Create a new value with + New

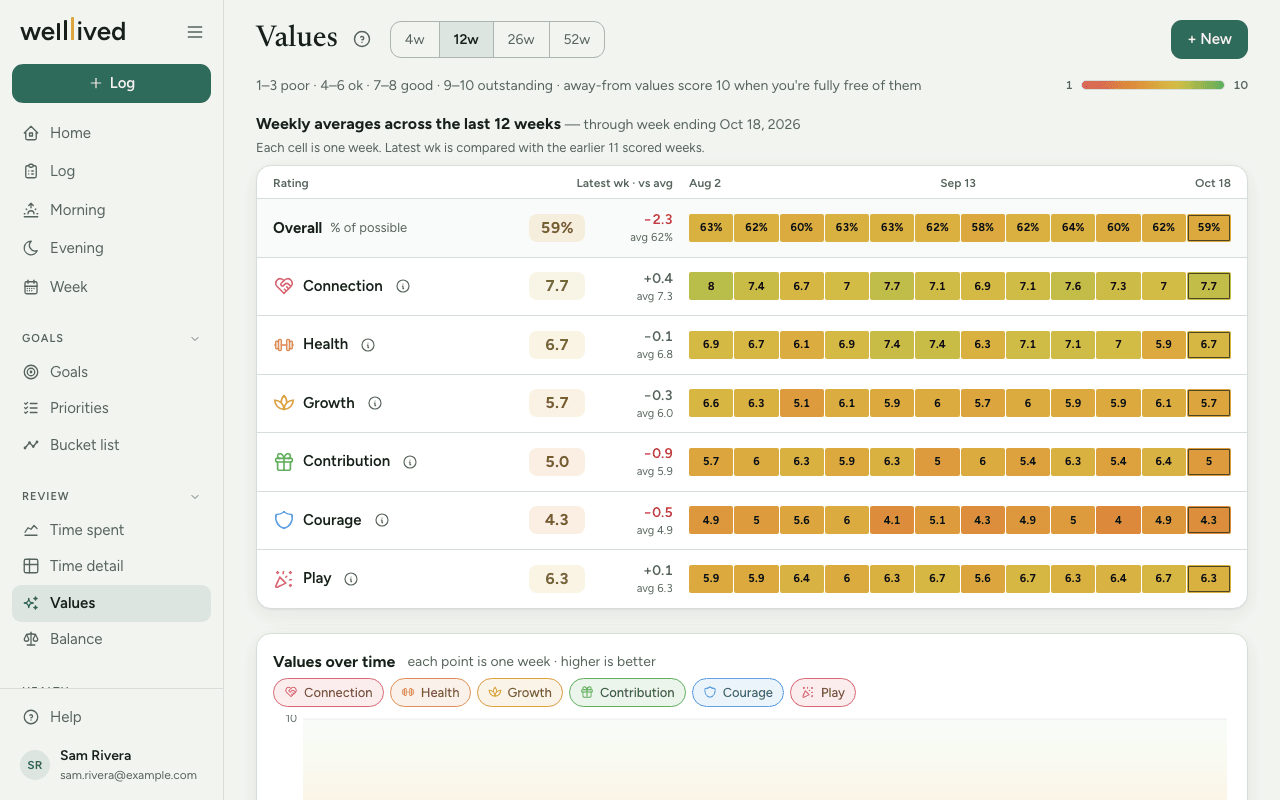(1209, 39)
